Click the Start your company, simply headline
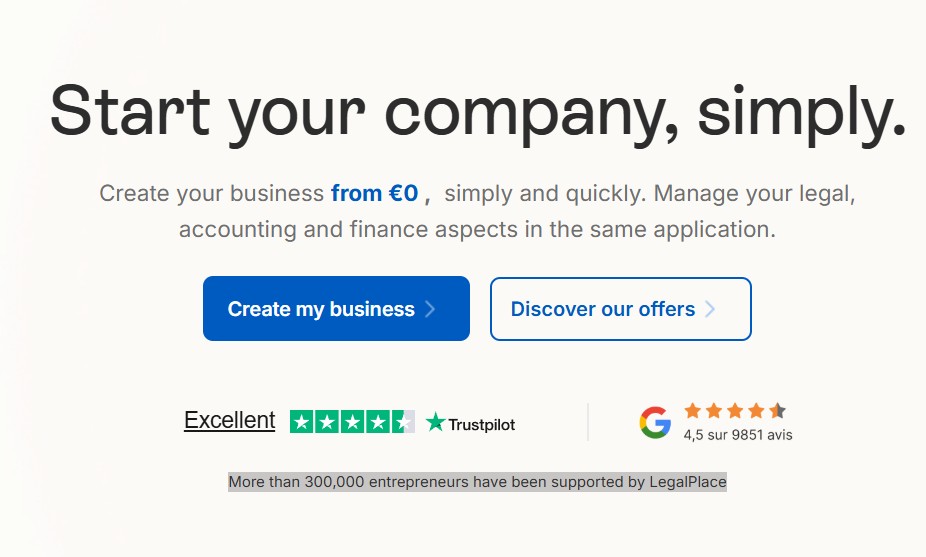 click(478, 112)
